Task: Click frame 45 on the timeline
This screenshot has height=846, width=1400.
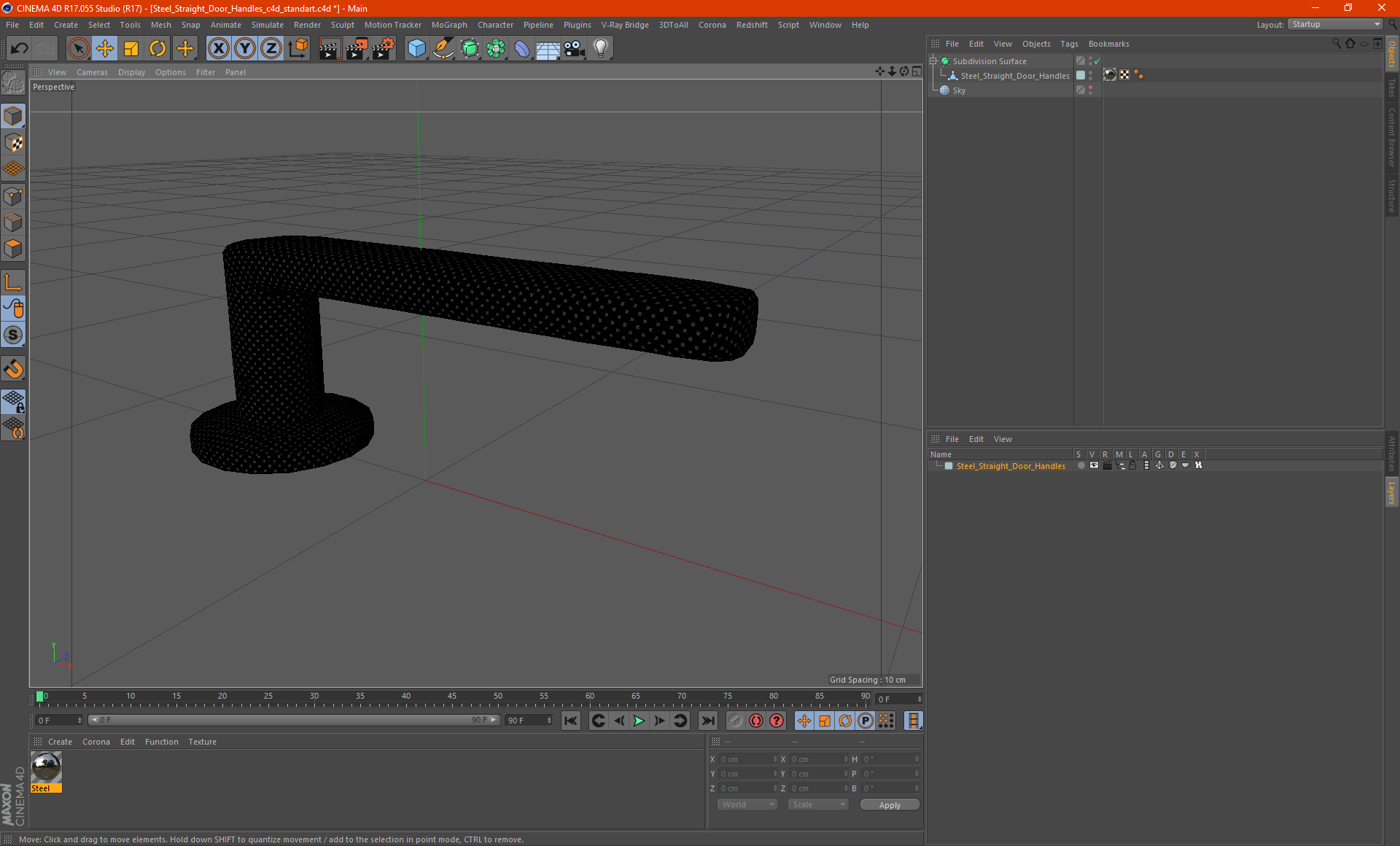Action: tap(452, 696)
